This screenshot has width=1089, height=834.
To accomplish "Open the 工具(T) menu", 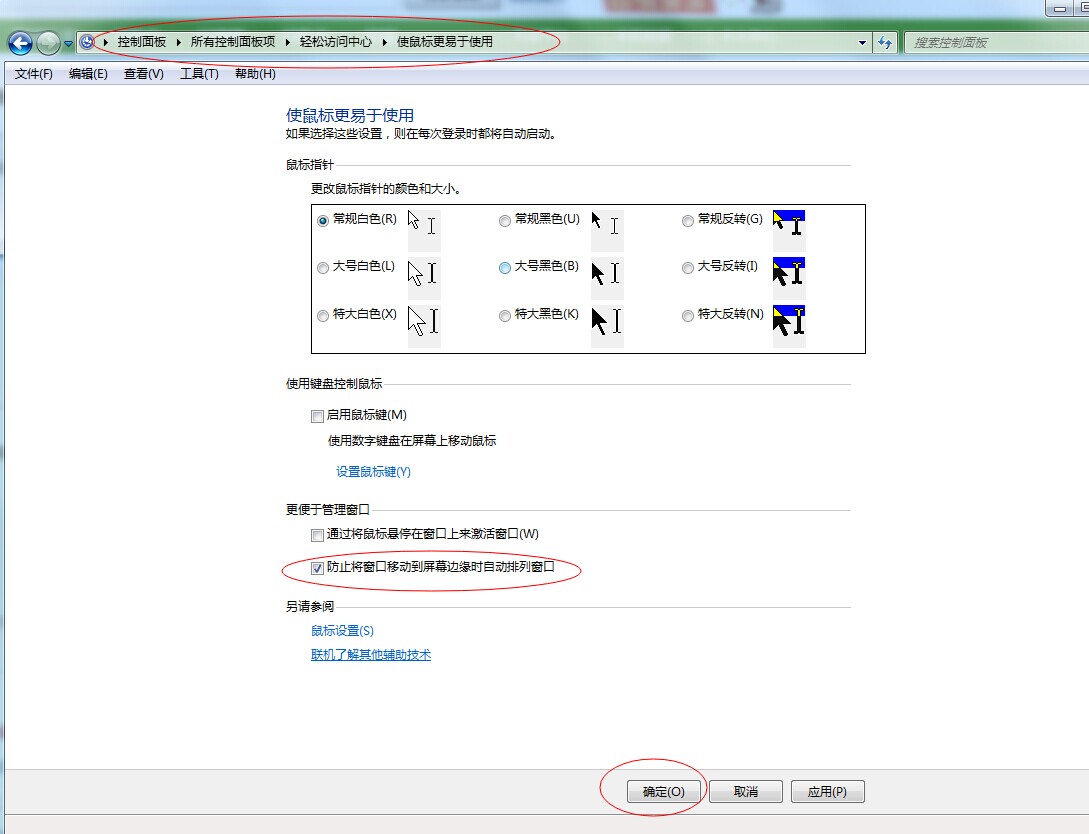I will [199, 74].
